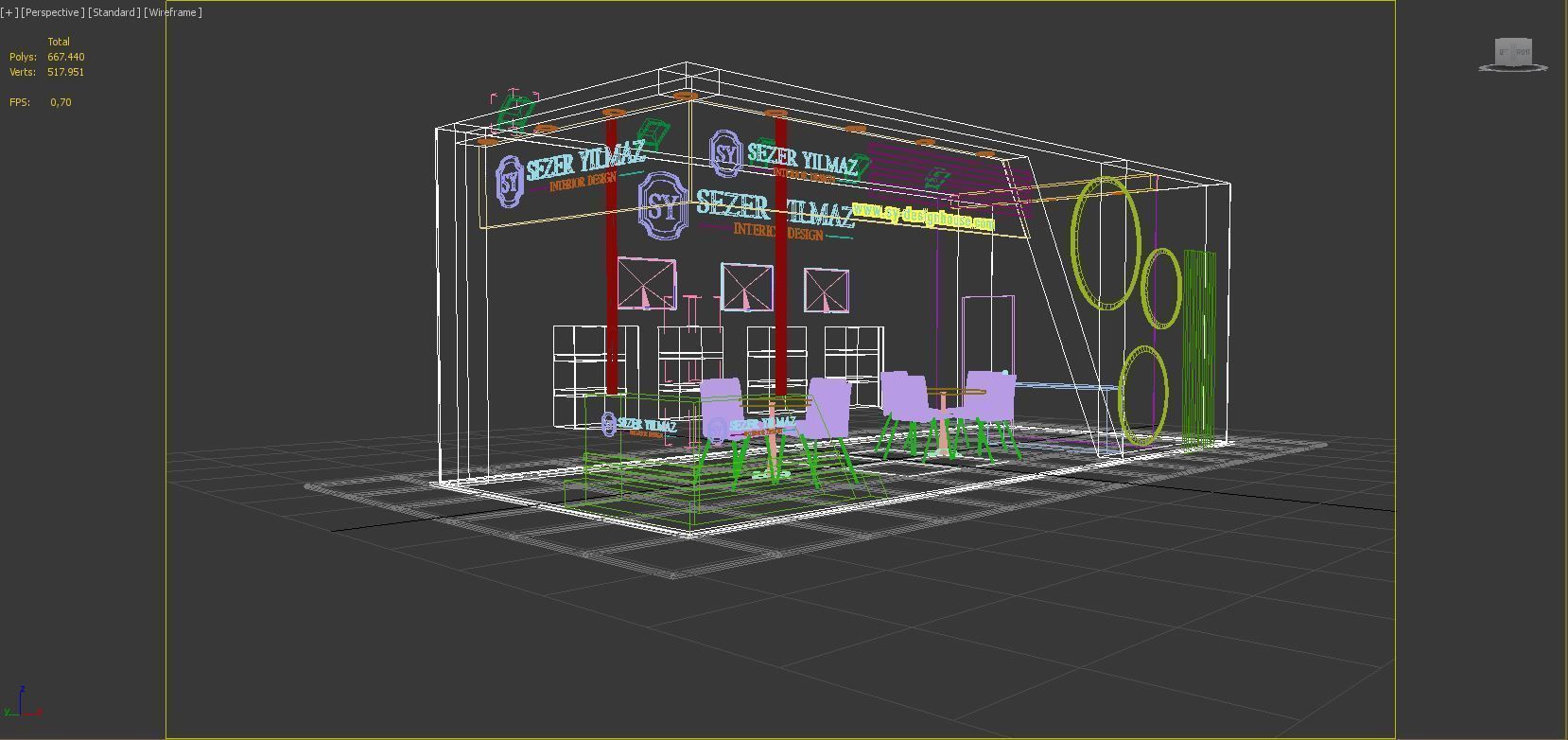Click the ViewCube navigation cube
Viewport: 1568px width, 740px height.
click(1513, 54)
